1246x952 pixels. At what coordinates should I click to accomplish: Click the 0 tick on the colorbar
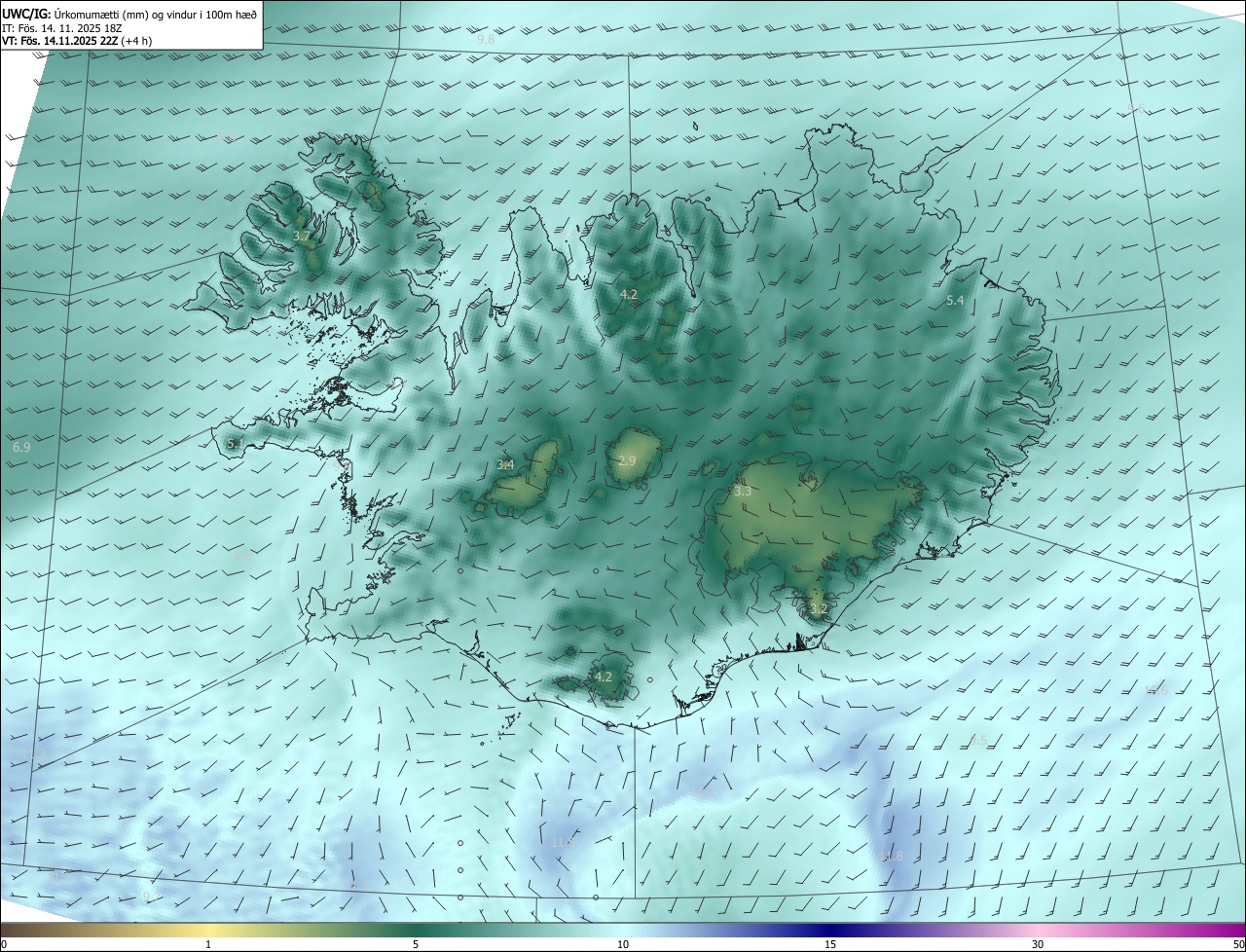click(3, 944)
